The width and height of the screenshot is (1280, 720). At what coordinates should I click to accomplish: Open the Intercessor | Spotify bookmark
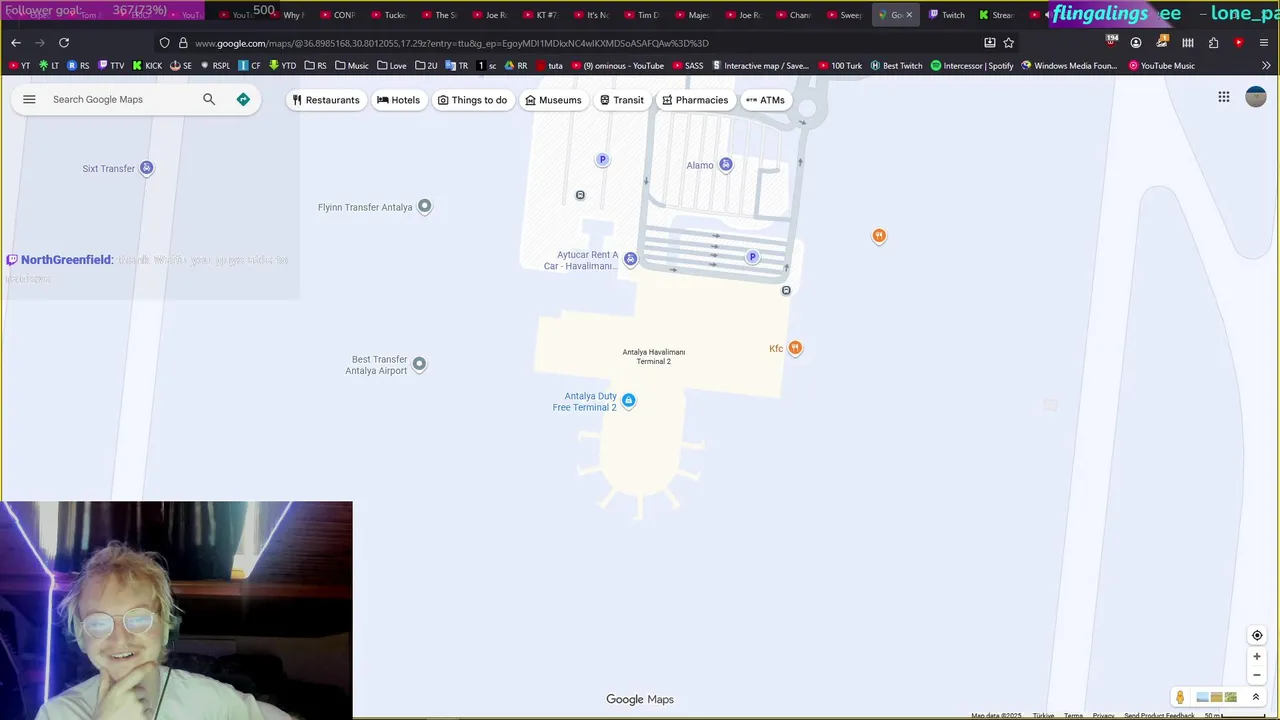972,66
